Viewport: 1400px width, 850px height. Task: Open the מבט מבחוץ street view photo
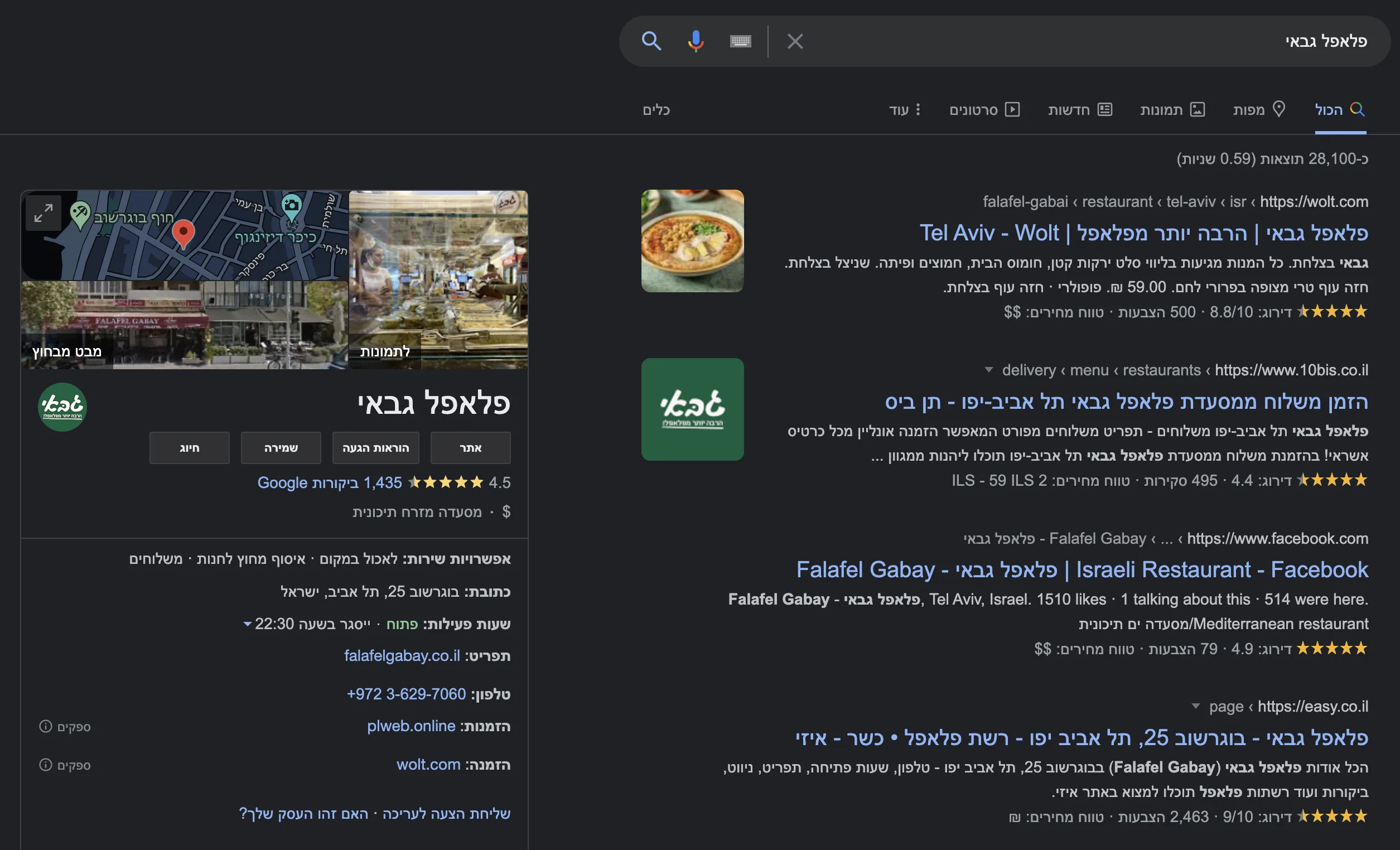tap(184, 325)
